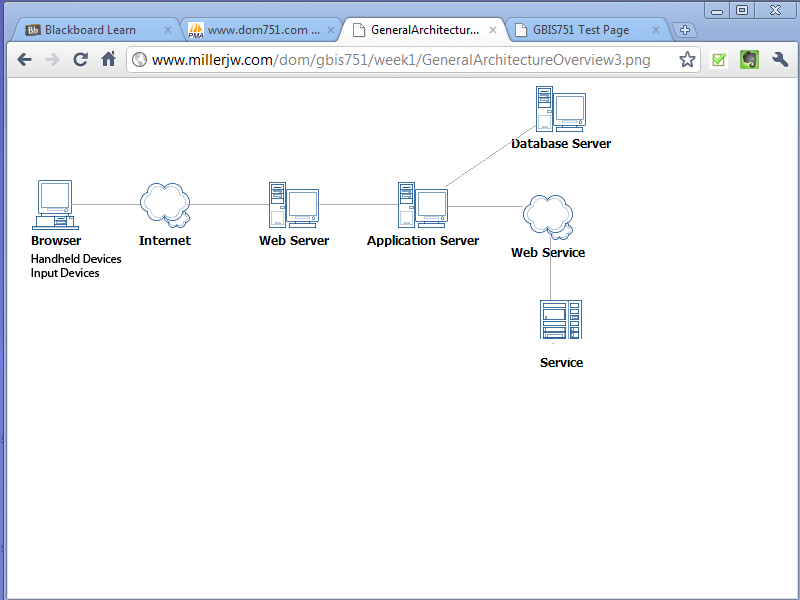Open the Evernote elephant extension
The height and width of the screenshot is (600, 800).
(x=748, y=60)
